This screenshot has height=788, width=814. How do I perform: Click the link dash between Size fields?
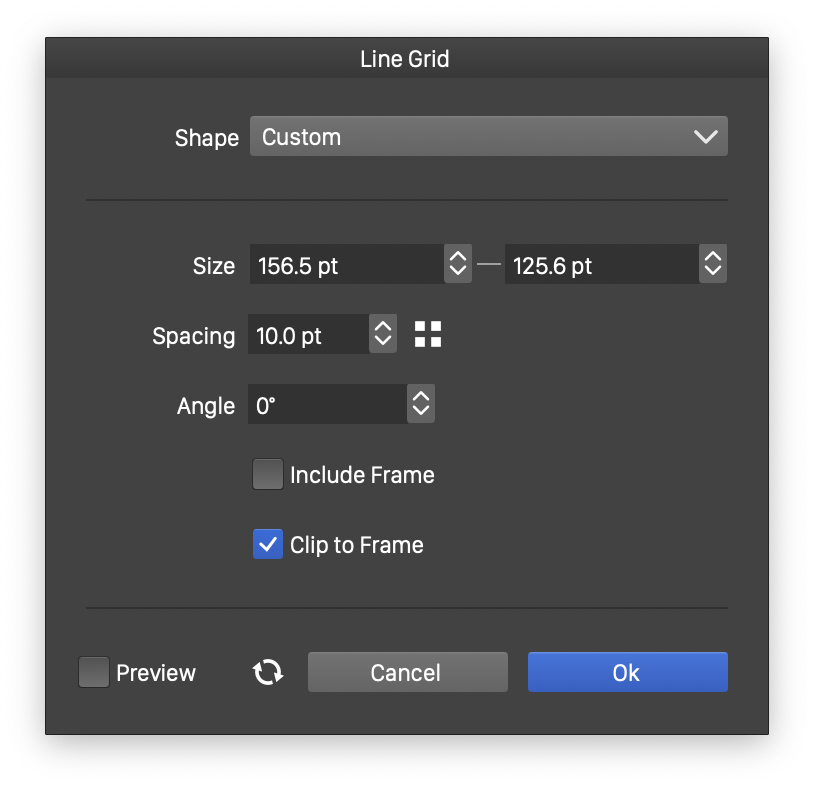coord(488,265)
